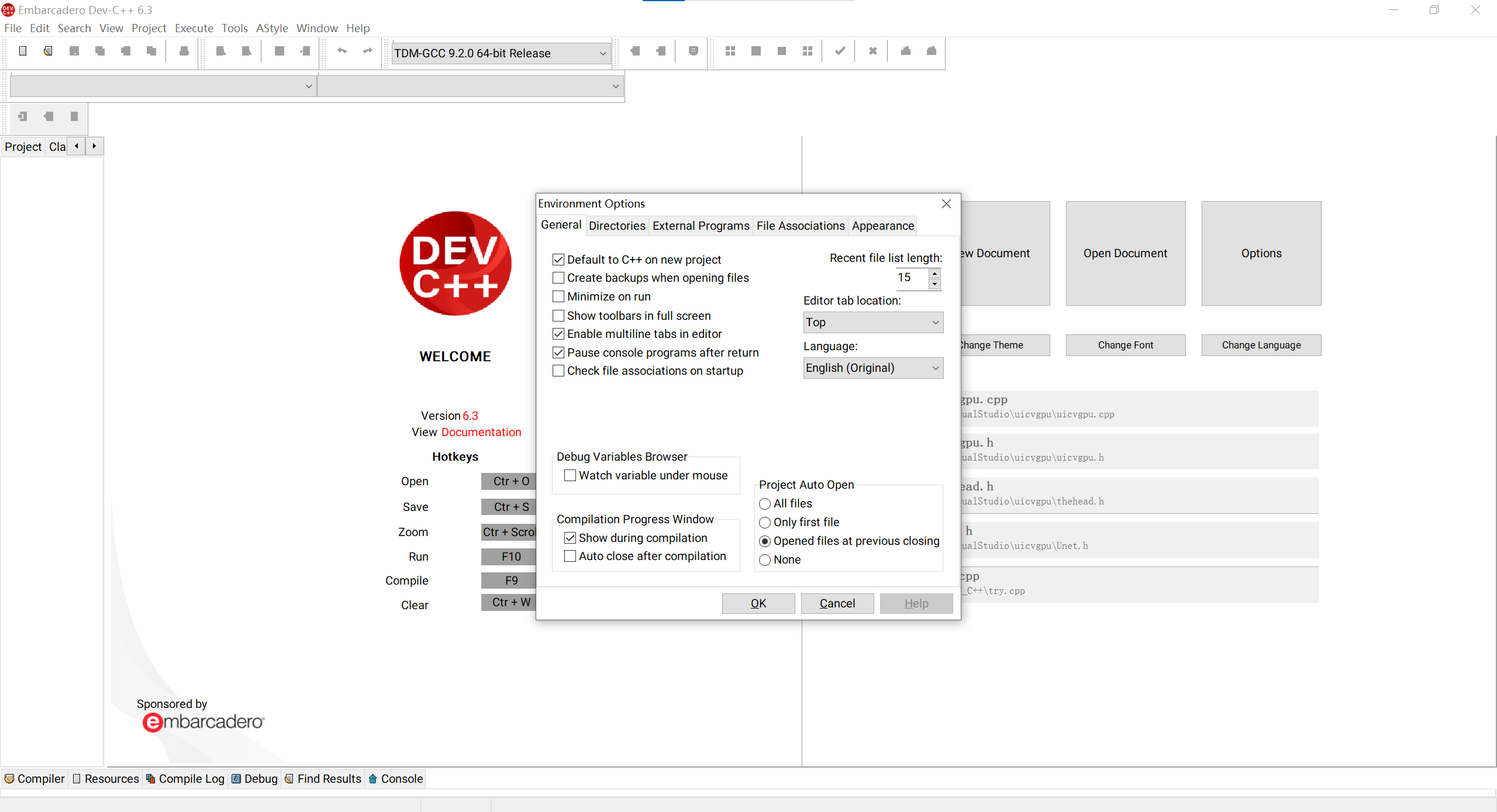Enable Create backups when opening files
1497x812 pixels.
(558, 278)
